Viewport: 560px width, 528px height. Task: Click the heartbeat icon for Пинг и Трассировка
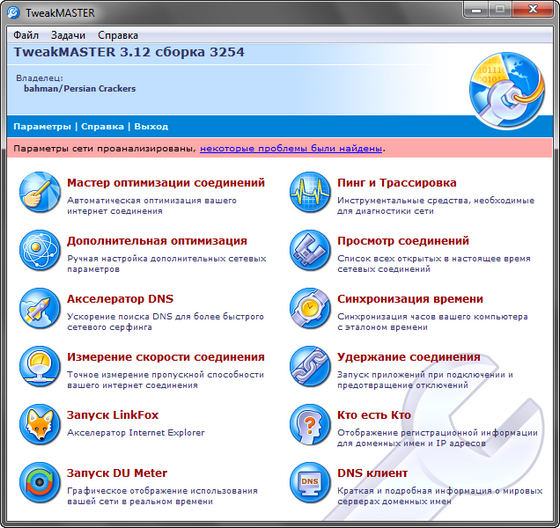310,192
